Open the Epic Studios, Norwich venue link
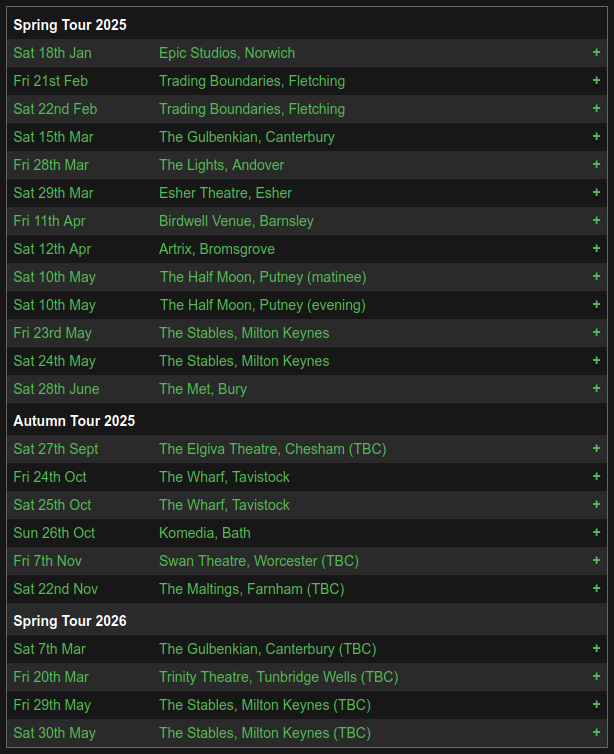 pos(227,53)
